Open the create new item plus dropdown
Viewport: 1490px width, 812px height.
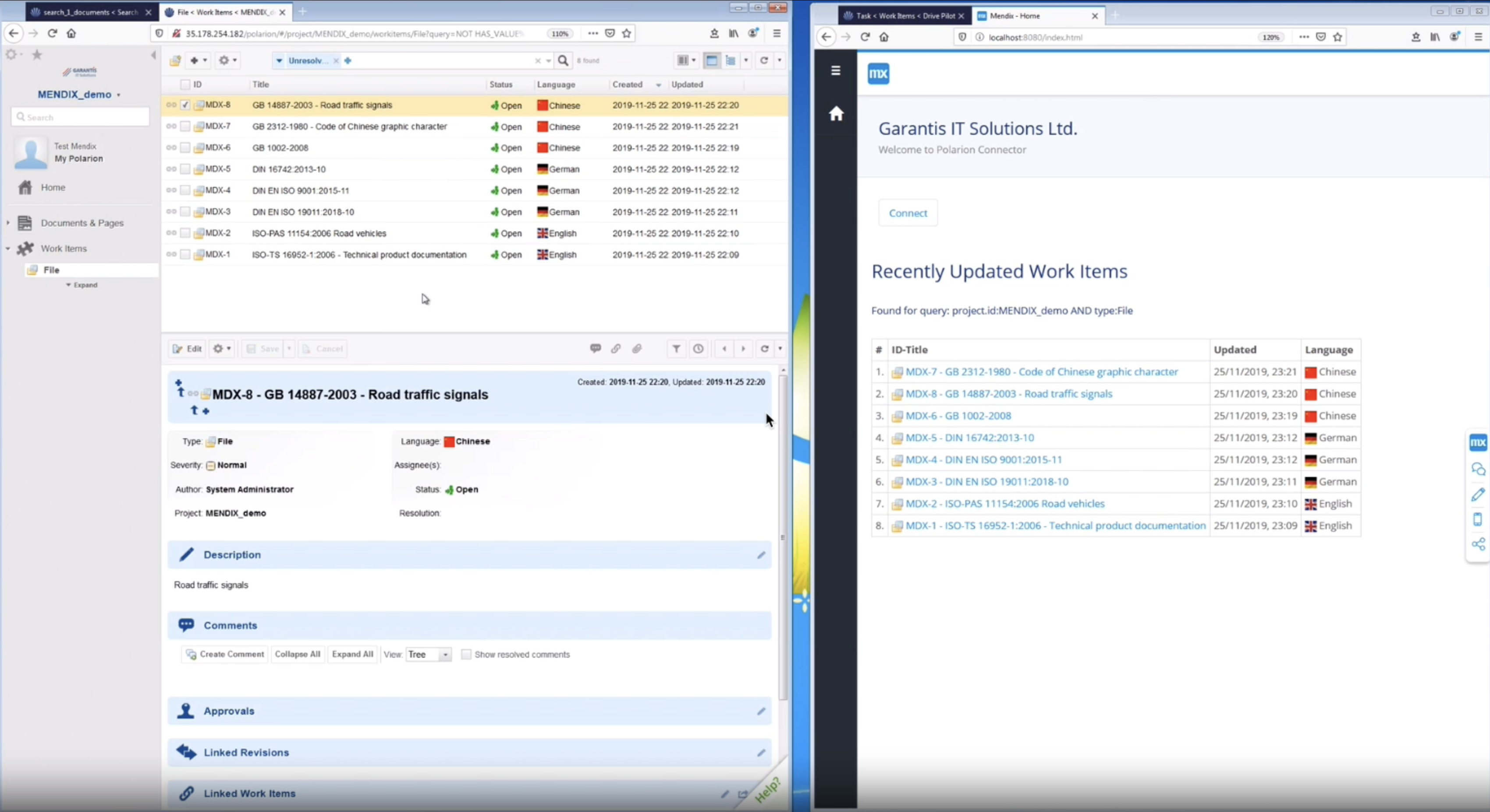198,60
